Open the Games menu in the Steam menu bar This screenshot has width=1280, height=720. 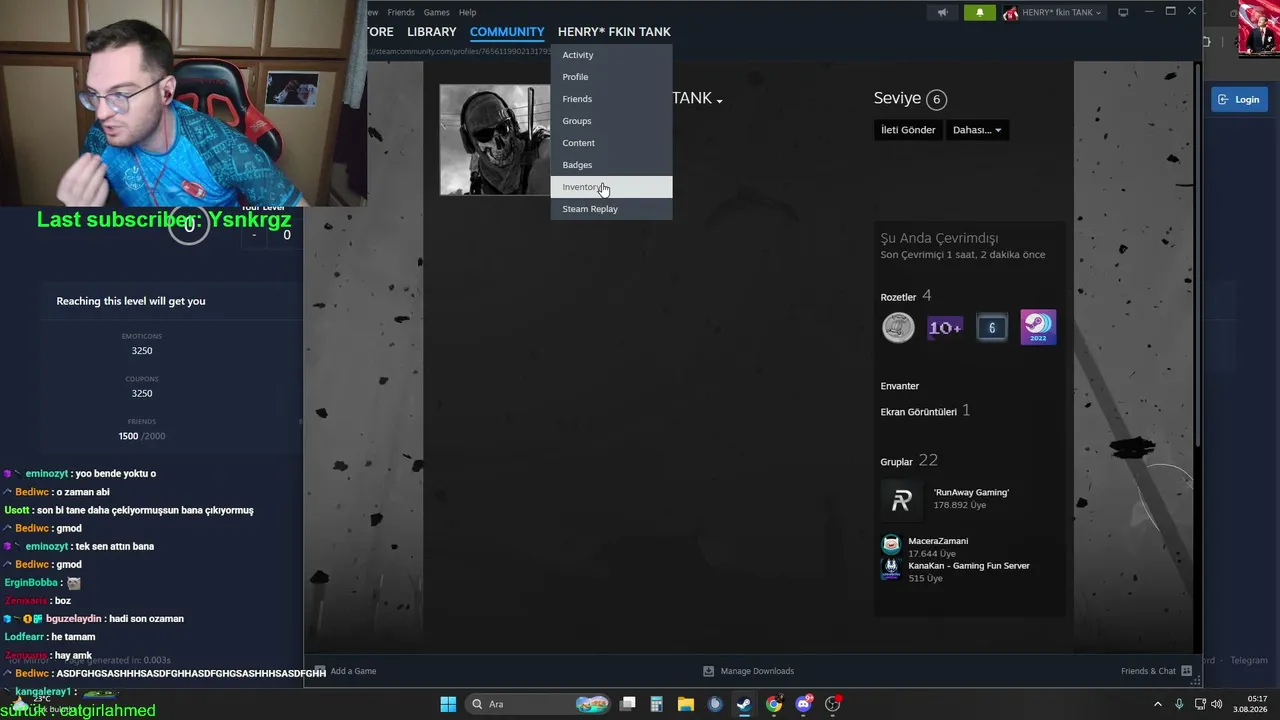click(436, 12)
